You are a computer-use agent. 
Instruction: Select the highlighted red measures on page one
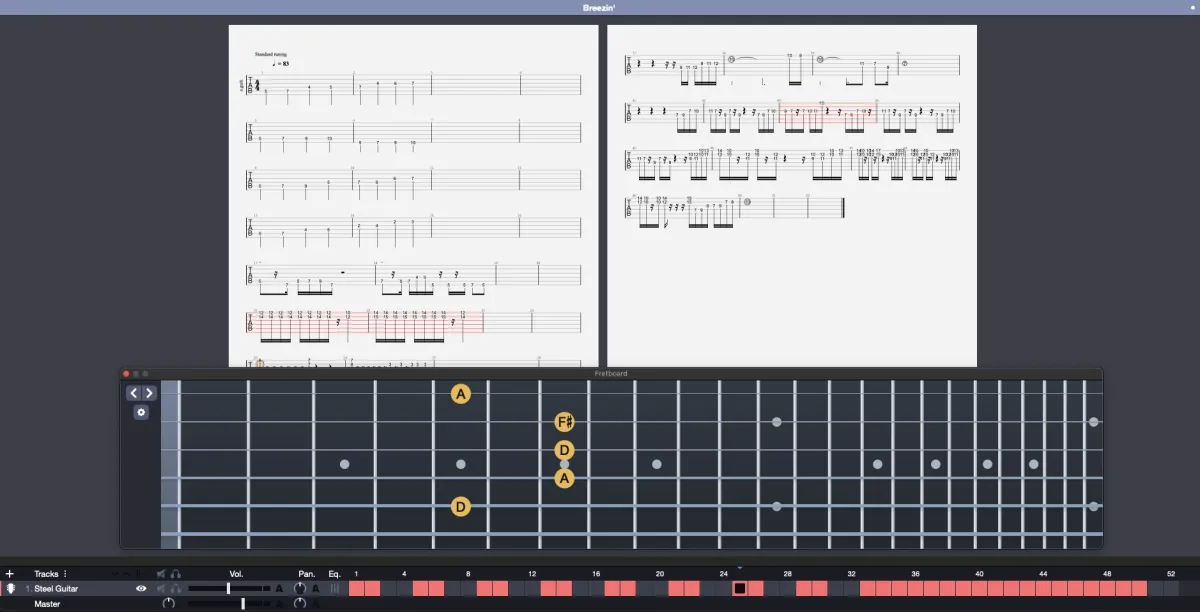coord(366,323)
